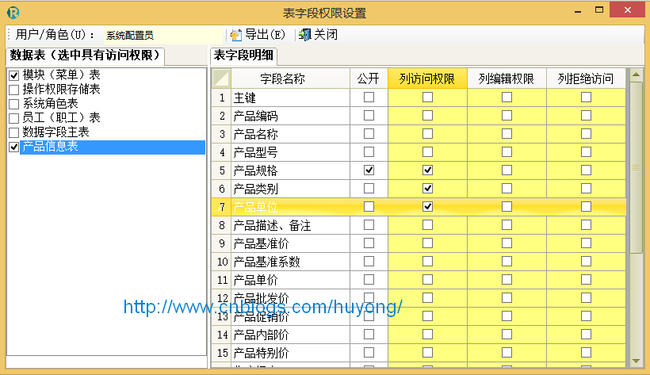Click the 用户/角色 field showing 系统配置员
The width and height of the screenshot is (650, 375).
pyautogui.click(x=162, y=35)
